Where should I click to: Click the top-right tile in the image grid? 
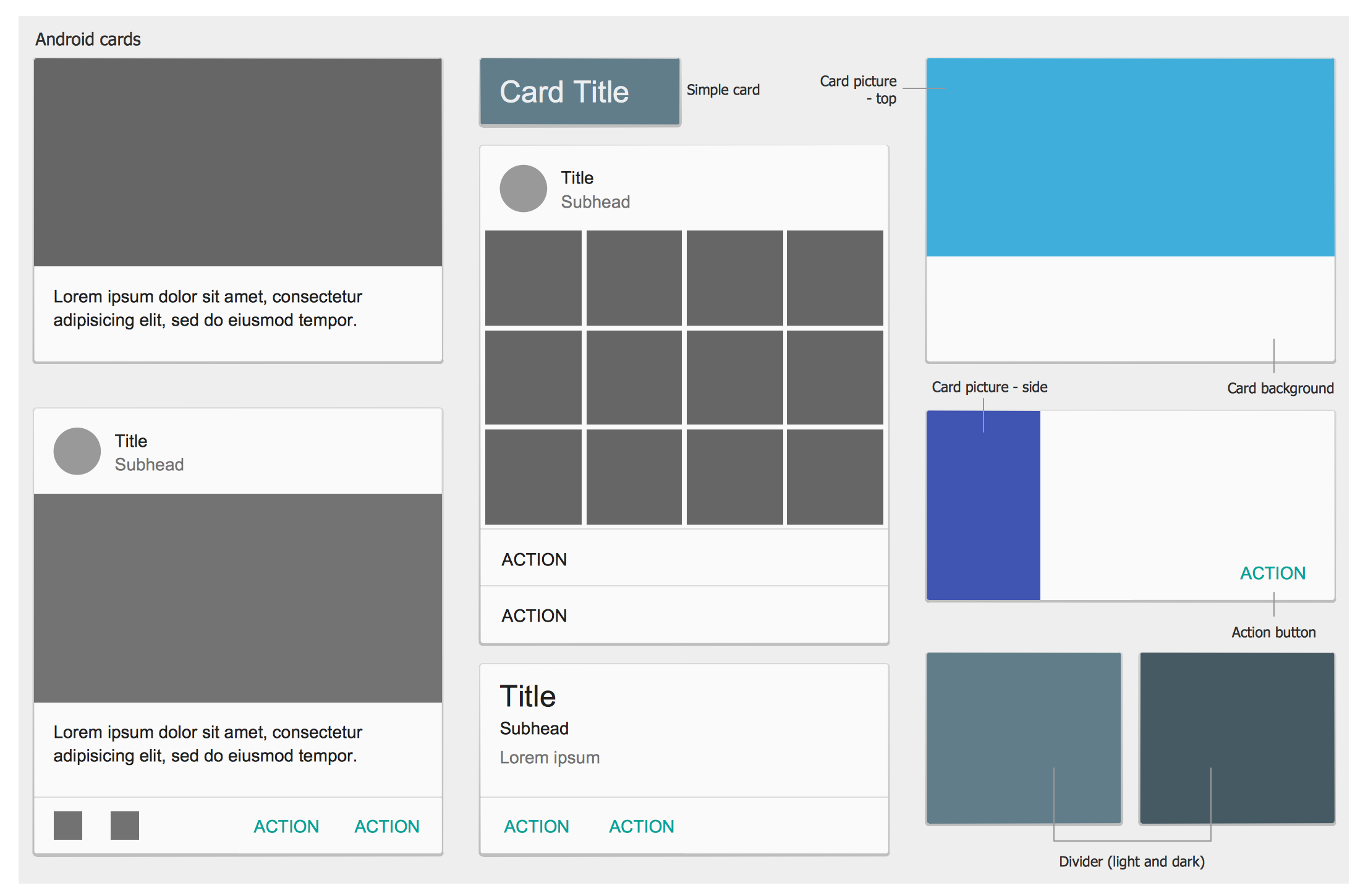(x=835, y=277)
